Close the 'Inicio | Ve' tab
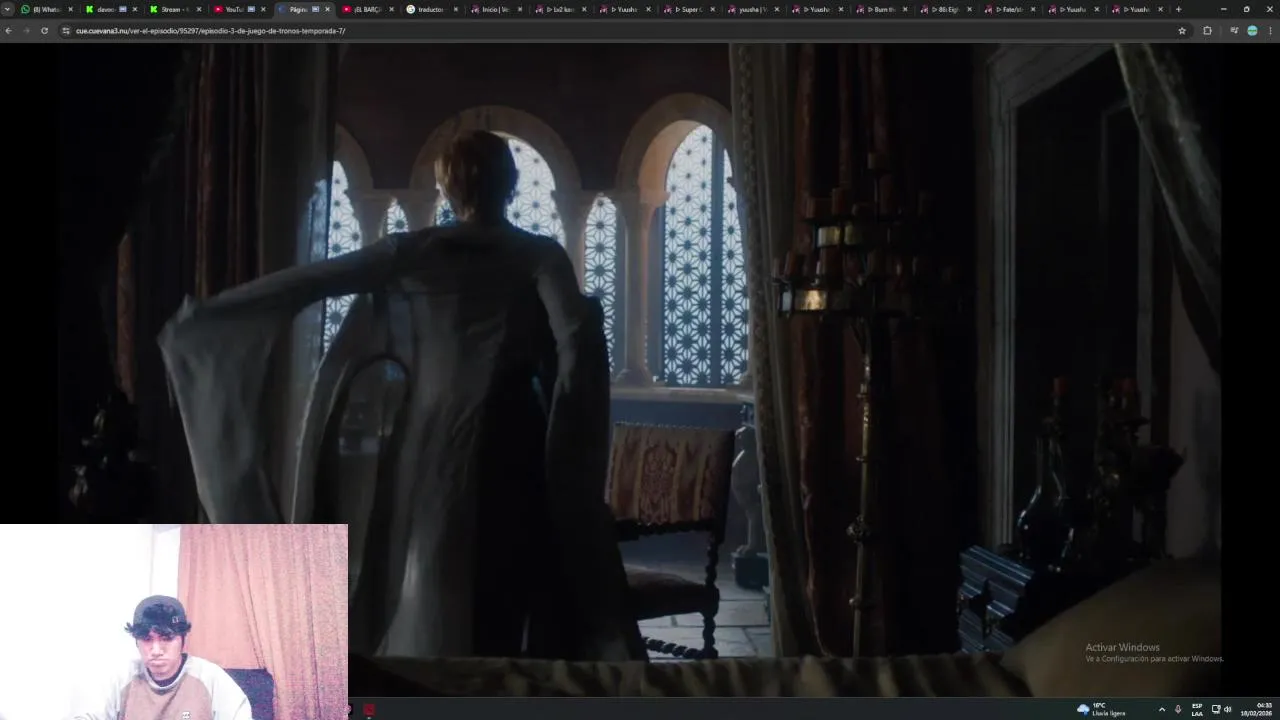 click(x=520, y=9)
